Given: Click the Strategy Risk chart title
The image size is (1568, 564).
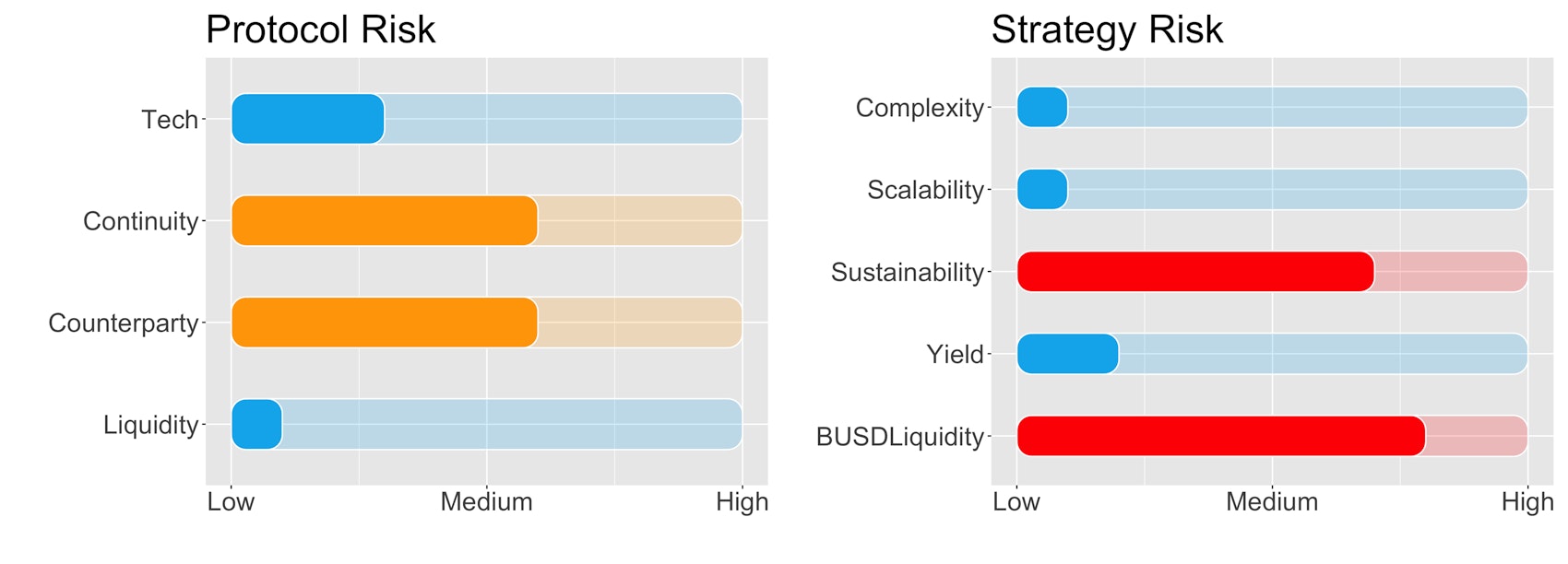Looking at the screenshot, I should click(x=1107, y=29).
